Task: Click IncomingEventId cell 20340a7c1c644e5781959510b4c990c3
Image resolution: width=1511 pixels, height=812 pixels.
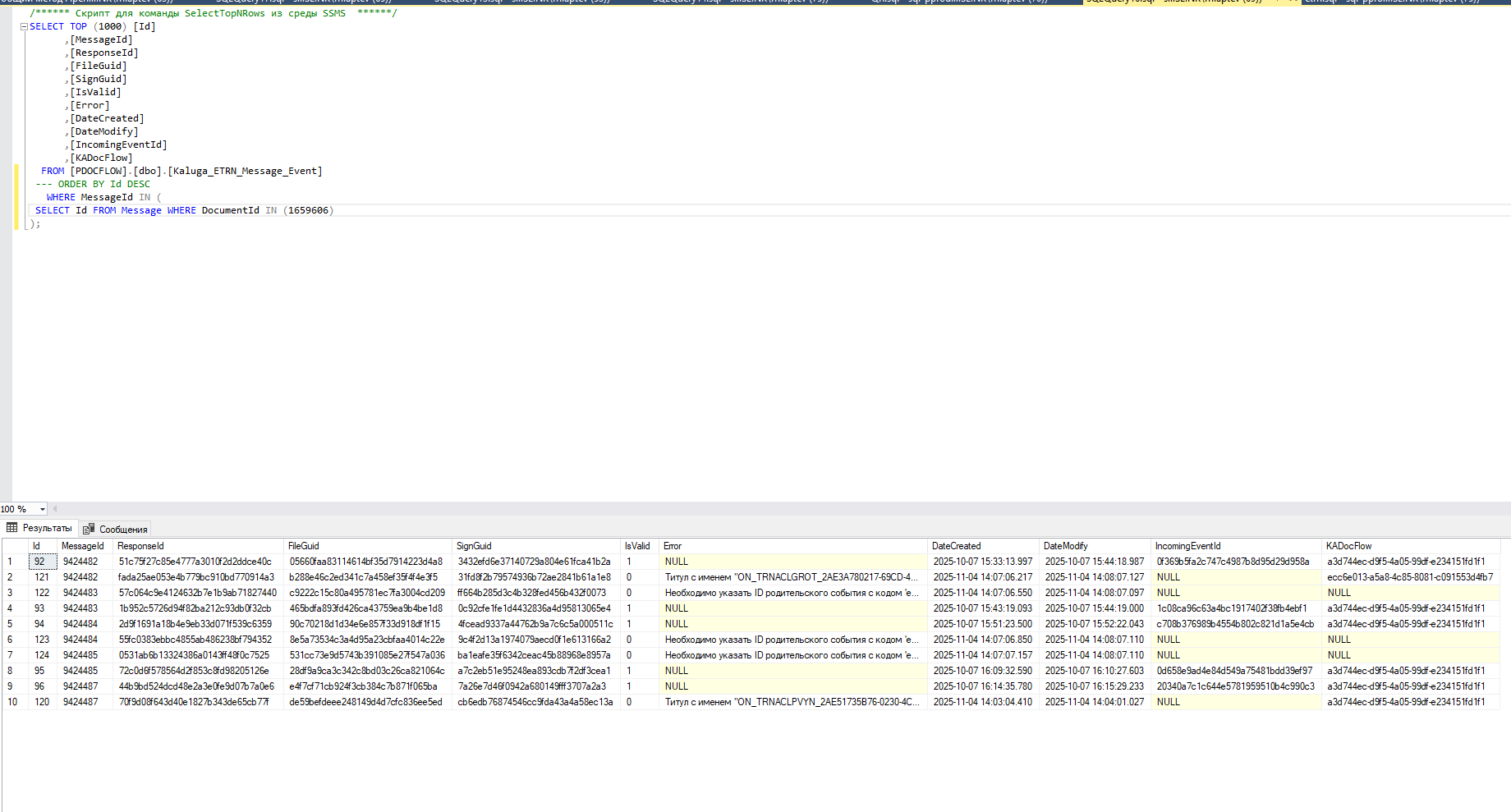Action: (1236, 686)
